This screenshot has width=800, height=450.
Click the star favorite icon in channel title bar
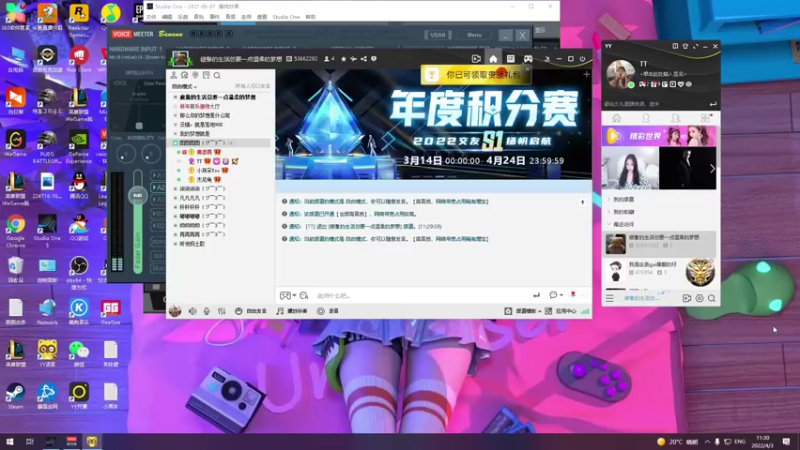tap(343, 59)
